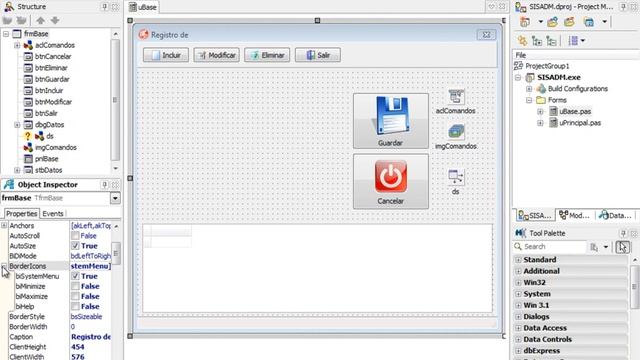
Task: Click the Salir button on form
Action: (x=318, y=55)
